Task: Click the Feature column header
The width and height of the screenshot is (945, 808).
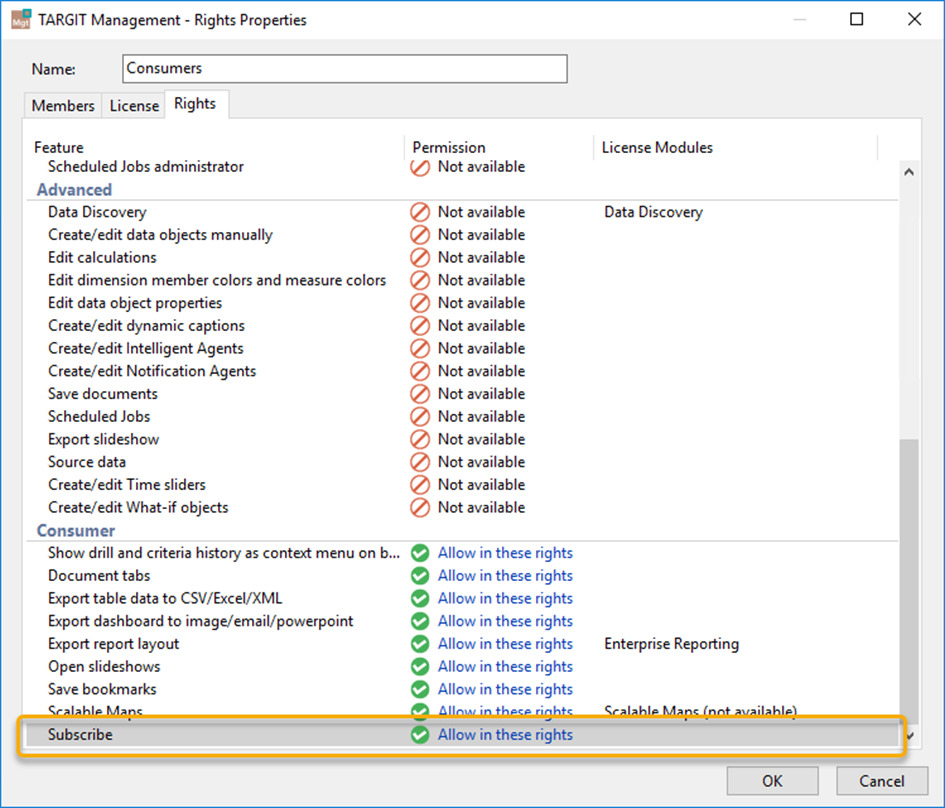Action: point(58,148)
